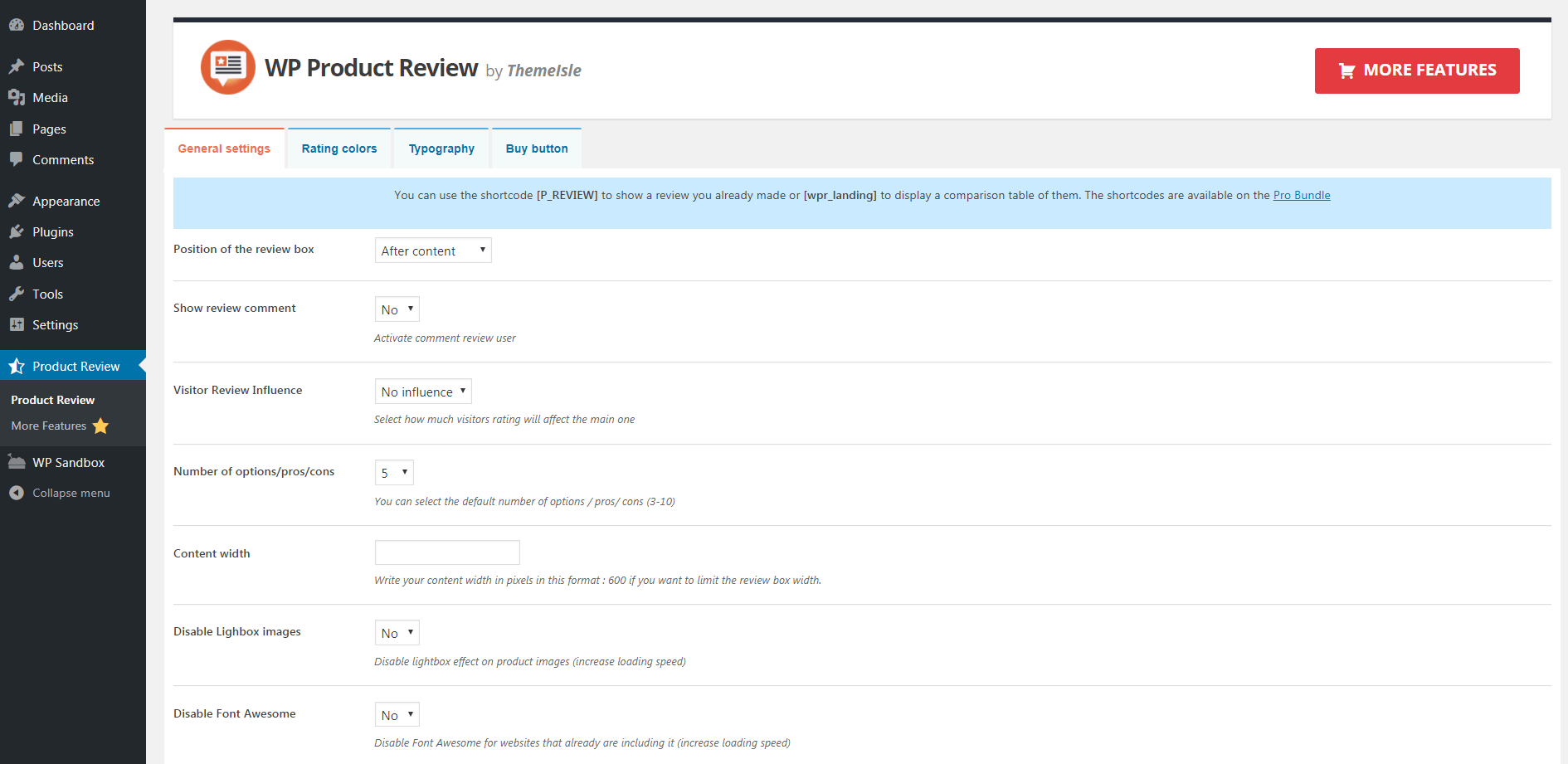1568x764 pixels.
Task: Click the Settings sliders icon
Action: (17, 324)
